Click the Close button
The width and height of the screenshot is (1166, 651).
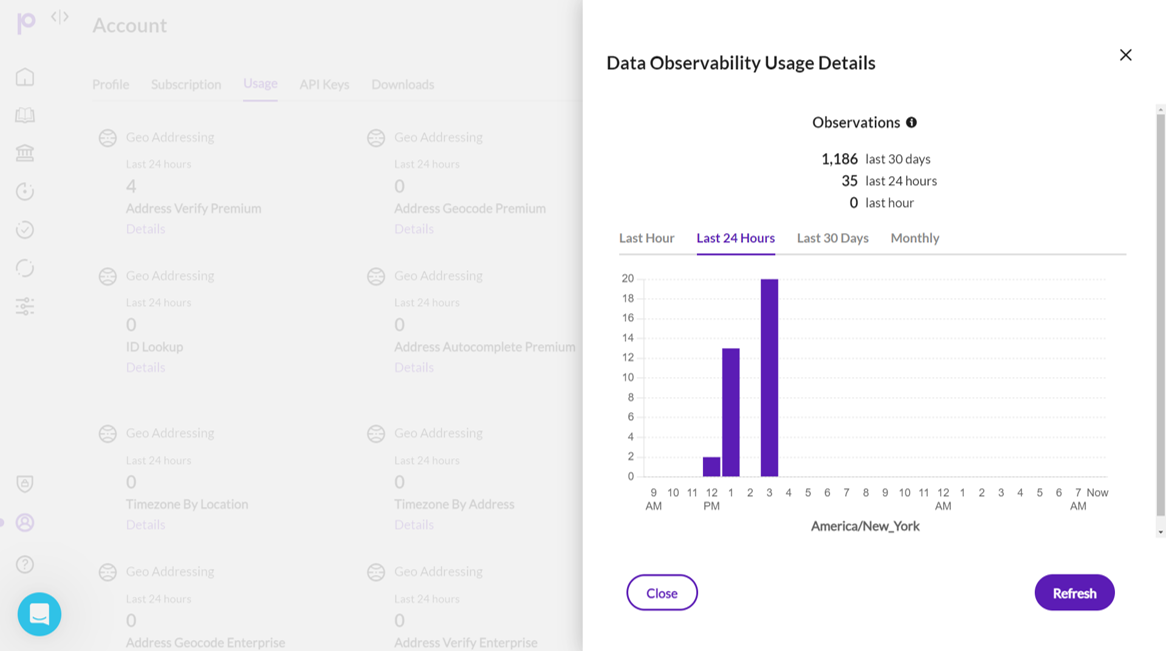pyautogui.click(x=662, y=593)
